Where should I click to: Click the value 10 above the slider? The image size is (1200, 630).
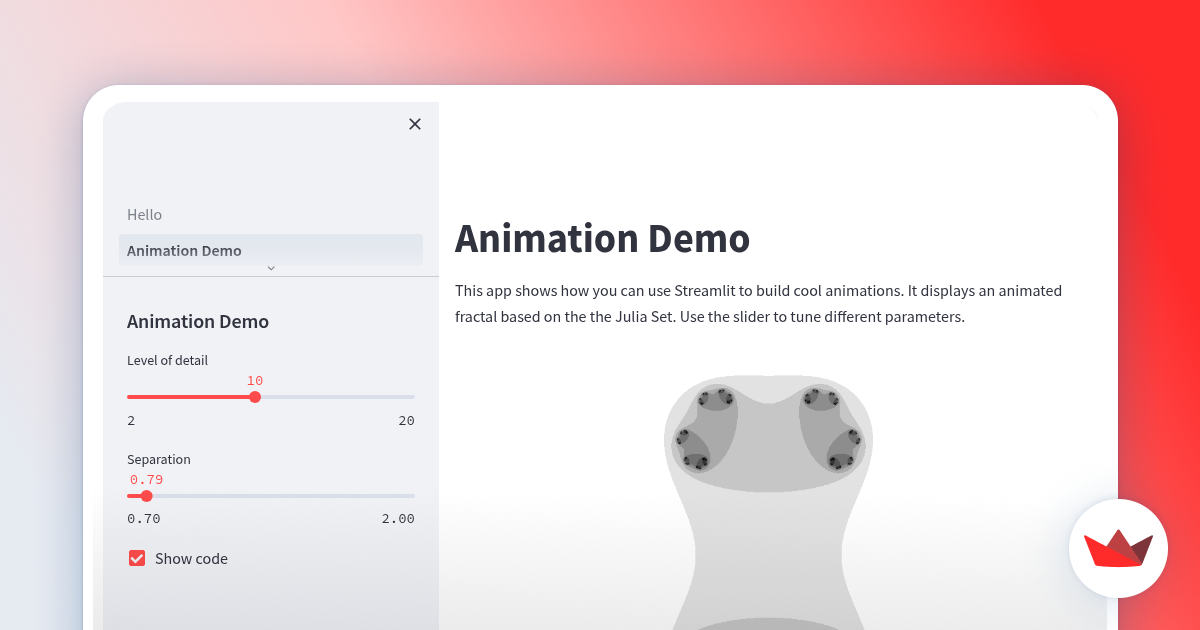pos(255,381)
